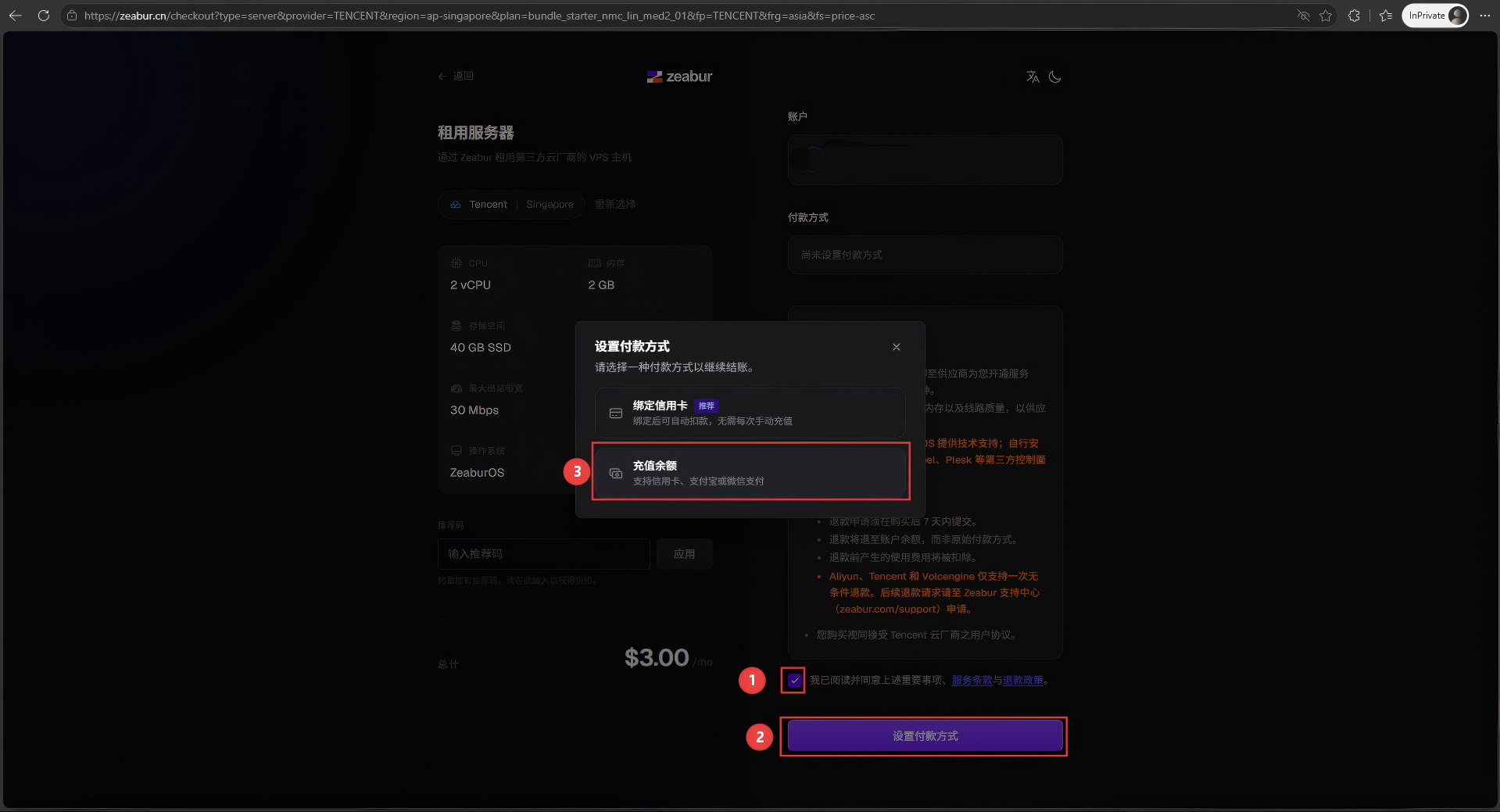Screen dimensions: 1500x812
Task: Choose the 绑定信用卡 payment option
Action: 750,413
